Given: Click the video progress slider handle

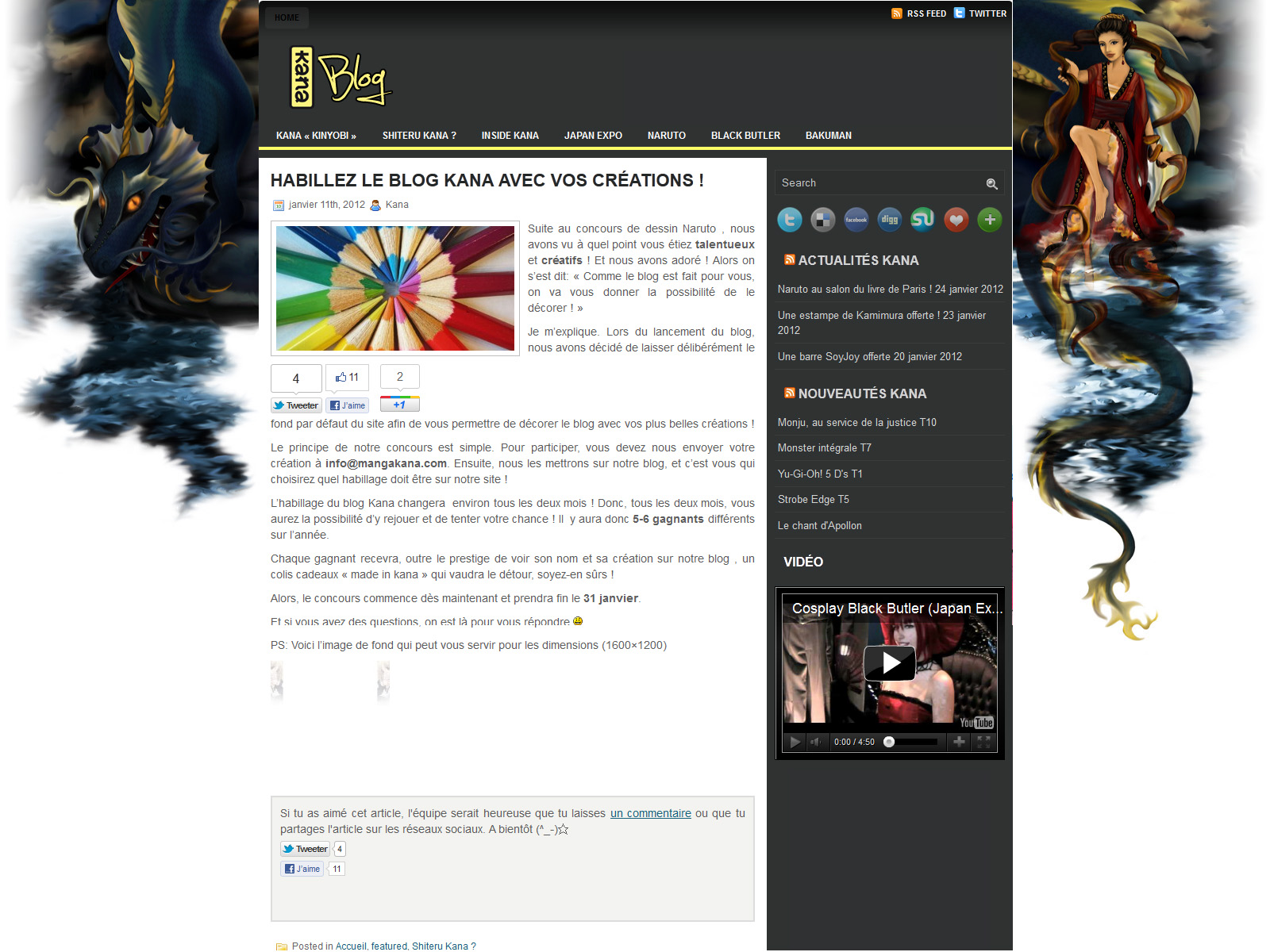Looking at the screenshot, I should (889, 742).
